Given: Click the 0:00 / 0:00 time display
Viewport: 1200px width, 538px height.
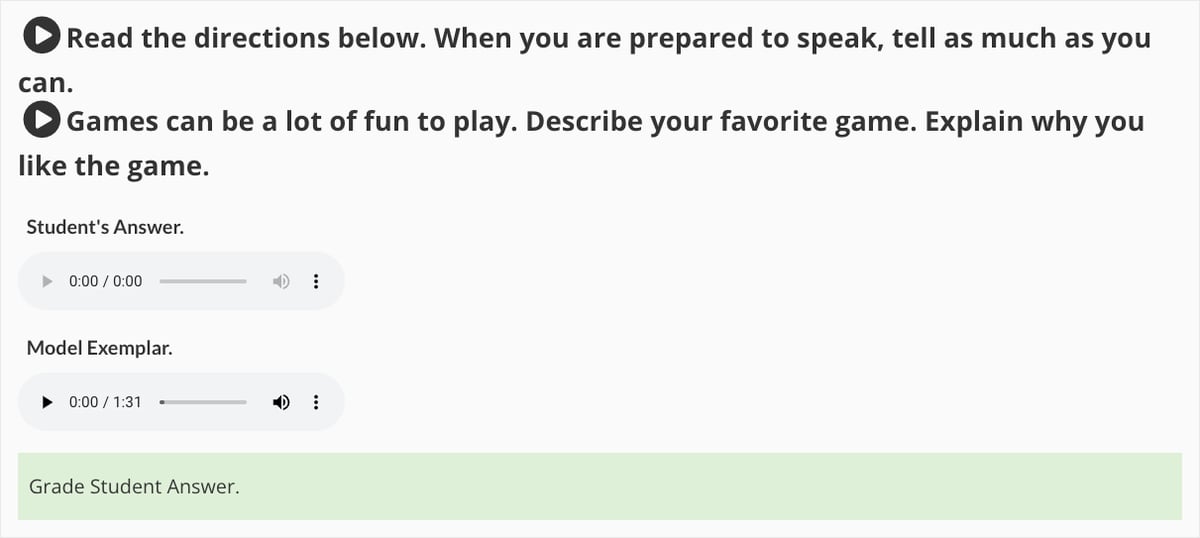Looking at the screenshot, I should click(x=105, y=281).
